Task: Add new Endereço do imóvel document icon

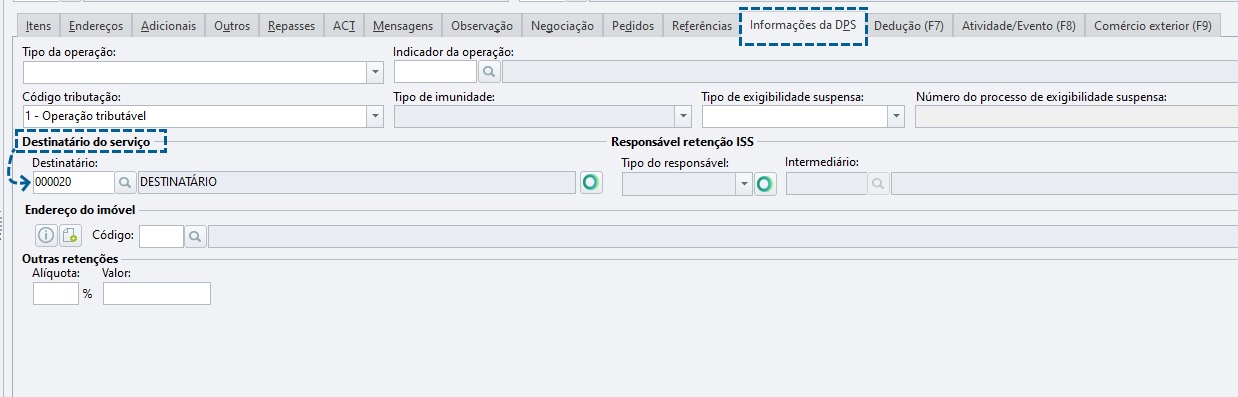Action: point(70,236)
